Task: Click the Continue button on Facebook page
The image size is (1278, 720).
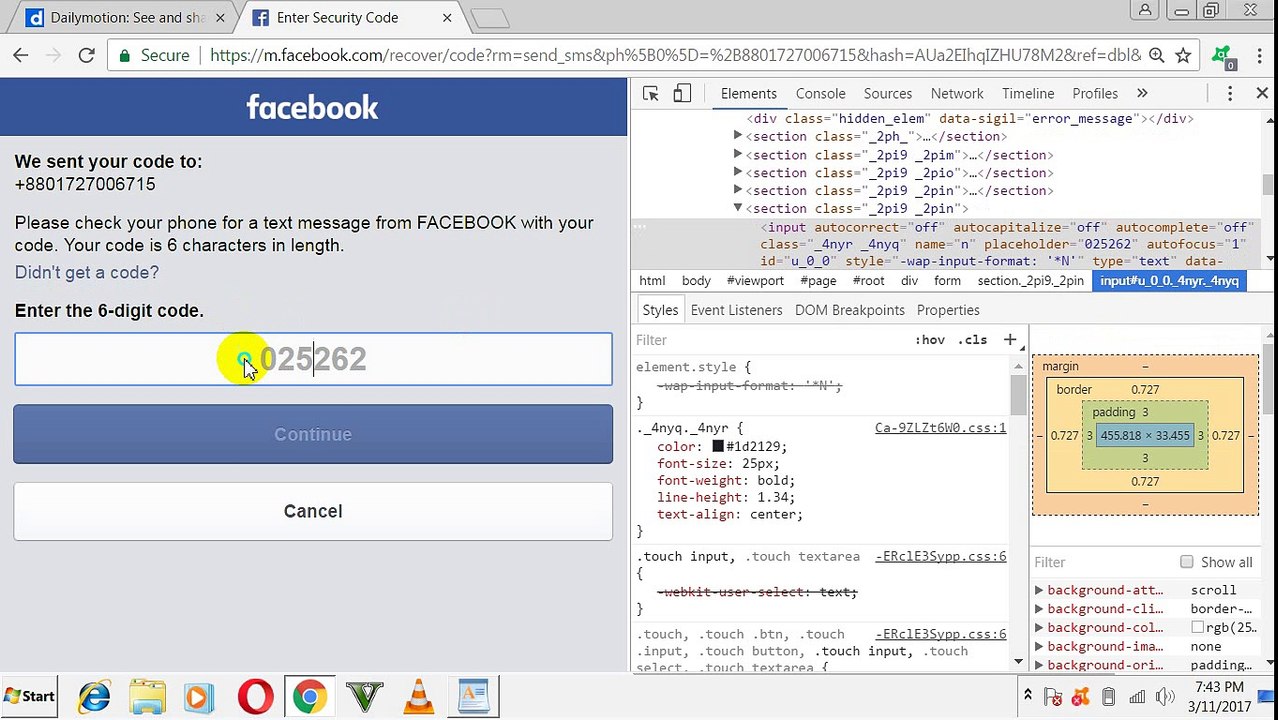Action: click(x=313, y=434)
